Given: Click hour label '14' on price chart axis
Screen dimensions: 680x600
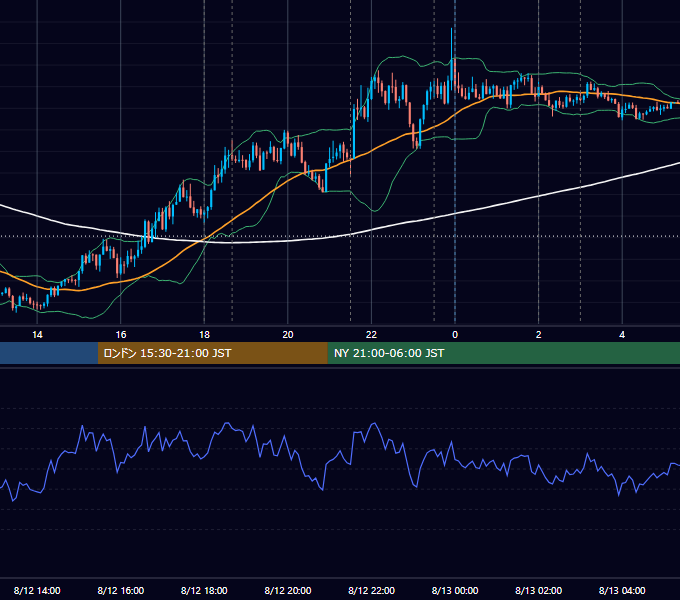Looking at the screenshot, I should [x=37, y=335].
